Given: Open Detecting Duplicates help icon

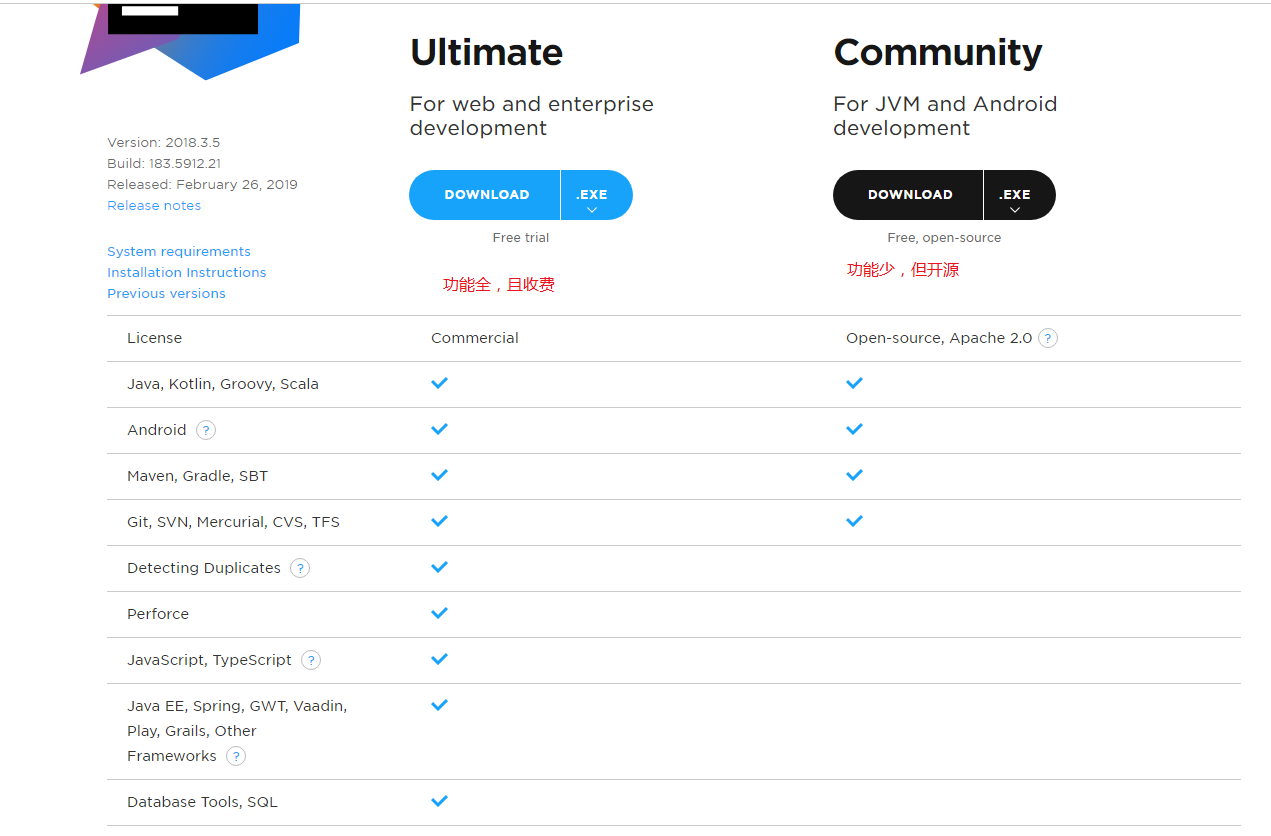Looking at the screenshot, I should click(300, 568).
